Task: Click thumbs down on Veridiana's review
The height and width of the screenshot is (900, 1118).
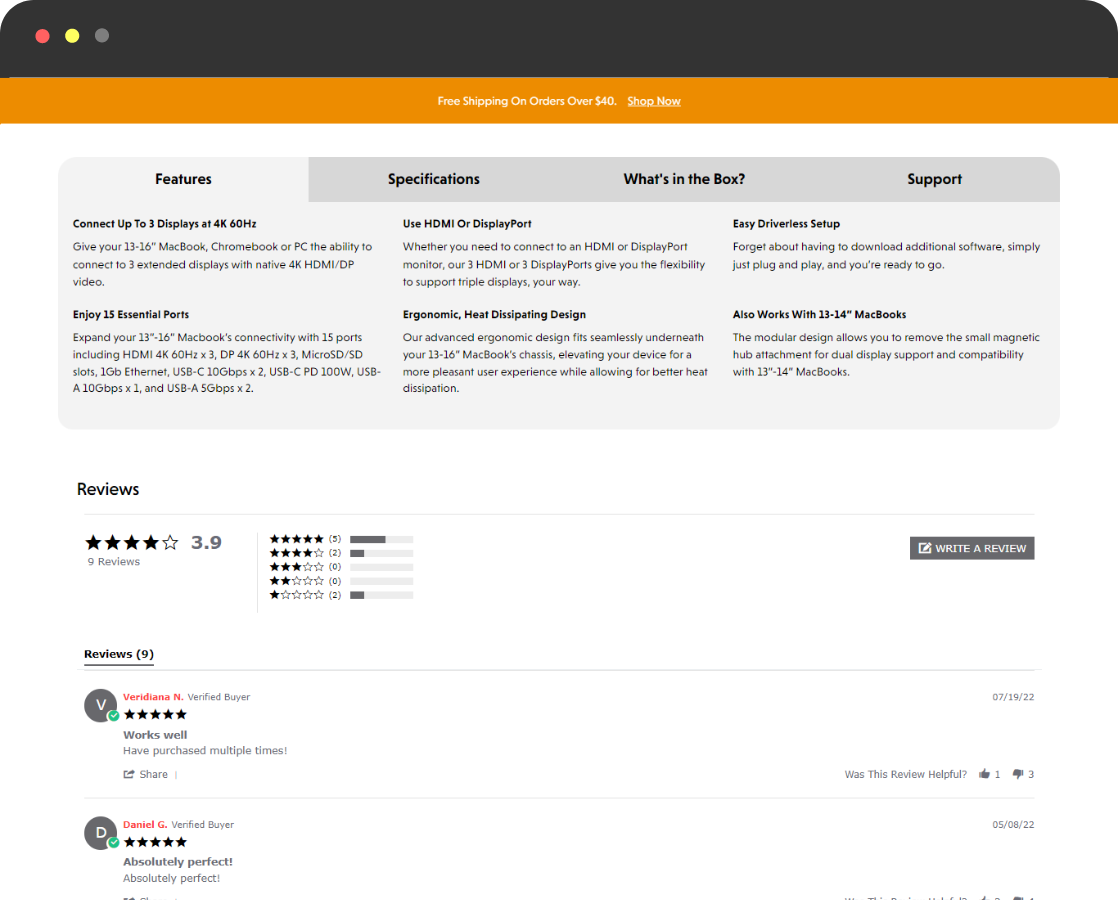Action: (x=1017, y=774)
